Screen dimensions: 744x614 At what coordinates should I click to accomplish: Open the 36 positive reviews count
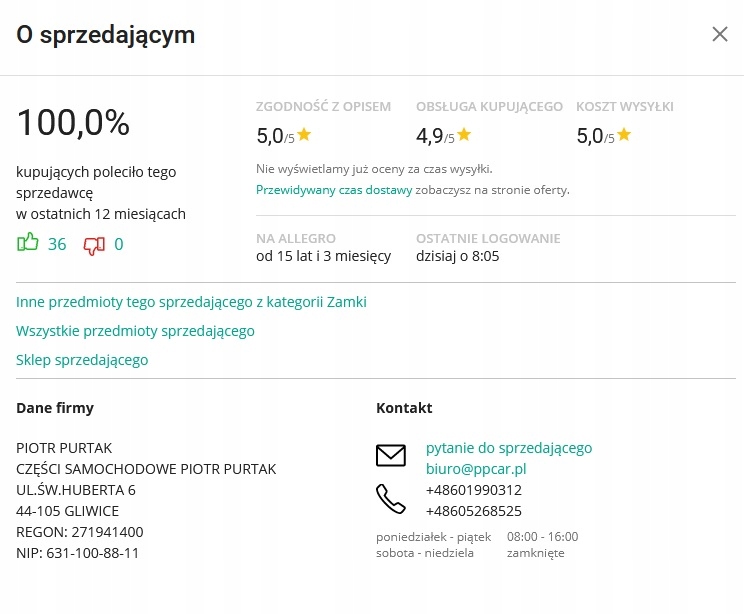point(57,244)
